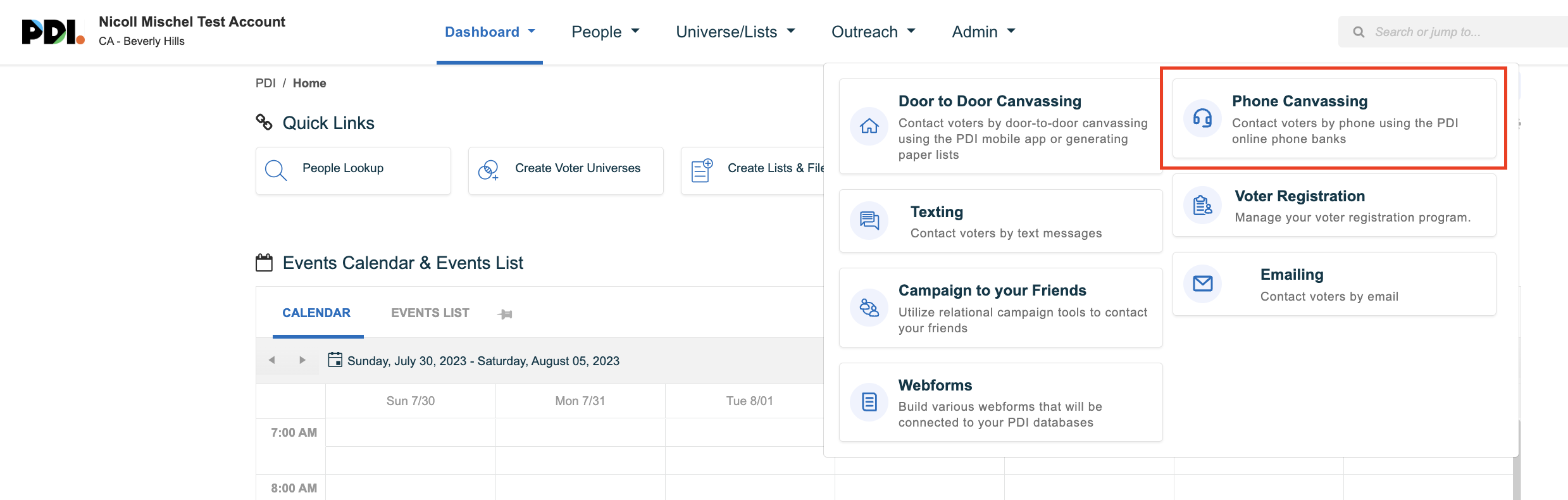This screenshot has width=1568, height=500.
Task: Choose Voter Registration in Outreach menu
Action: tap(1334, 205)
